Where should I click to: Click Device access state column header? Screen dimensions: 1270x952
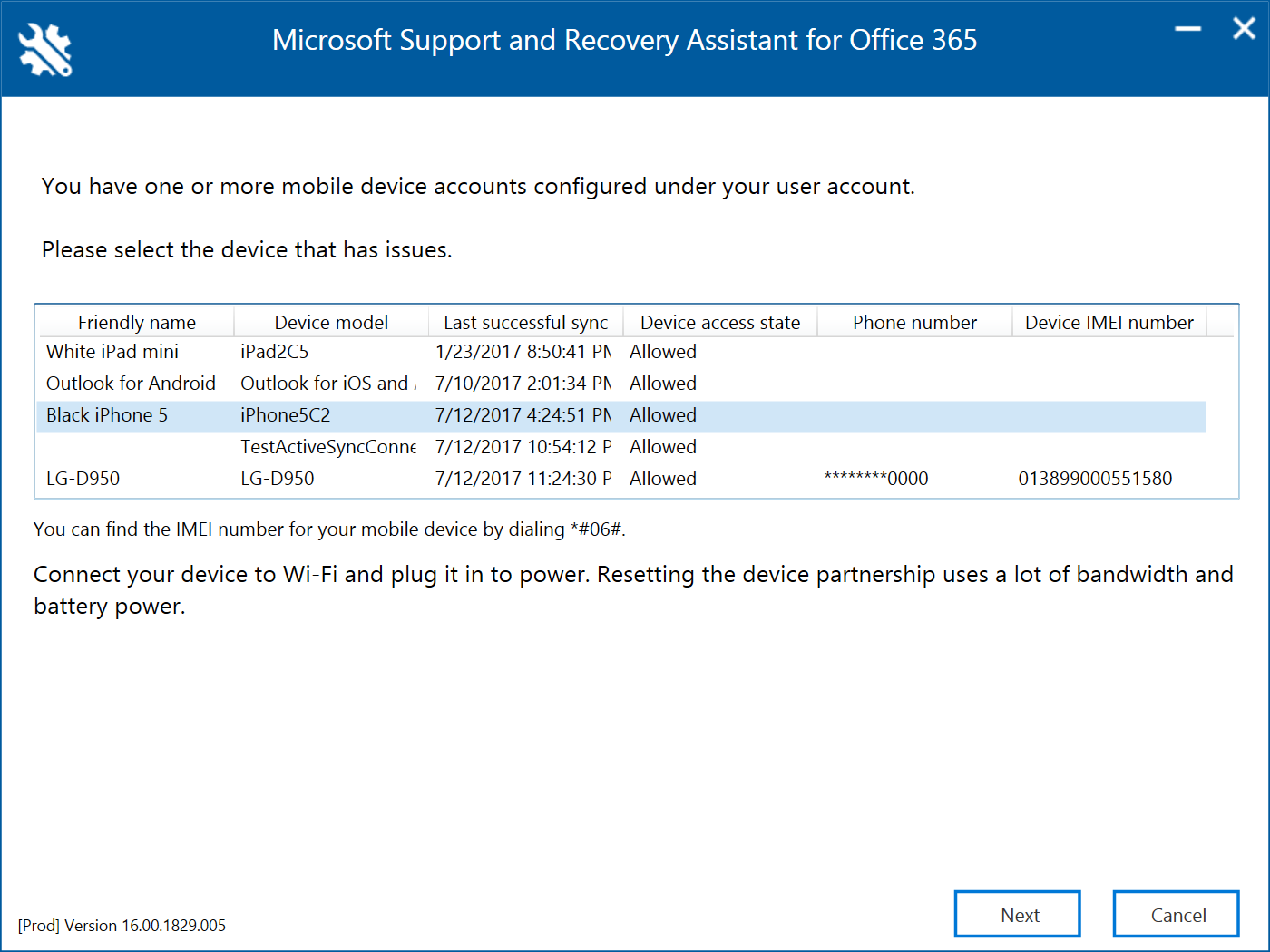[720, 323]
